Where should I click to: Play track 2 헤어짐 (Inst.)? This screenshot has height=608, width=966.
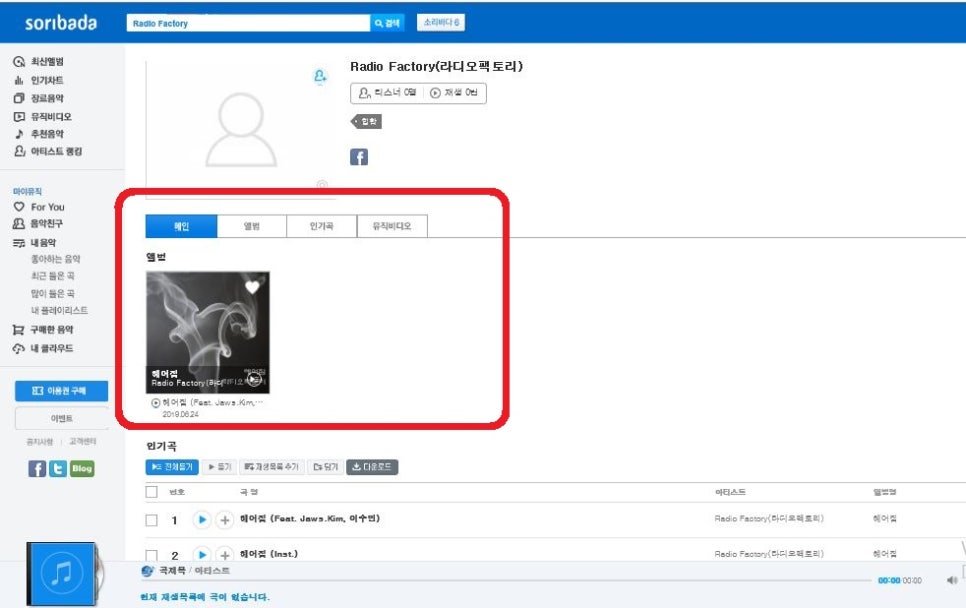pos(201,554)
